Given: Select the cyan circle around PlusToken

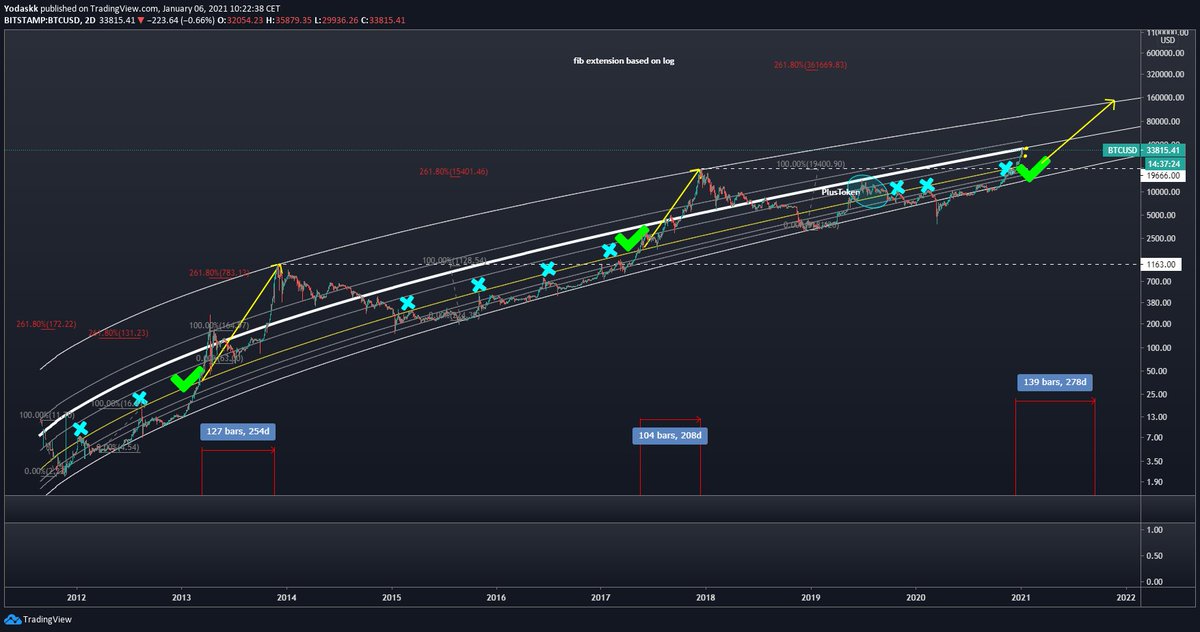Looking at the screenshot, I should coord(868,190).
